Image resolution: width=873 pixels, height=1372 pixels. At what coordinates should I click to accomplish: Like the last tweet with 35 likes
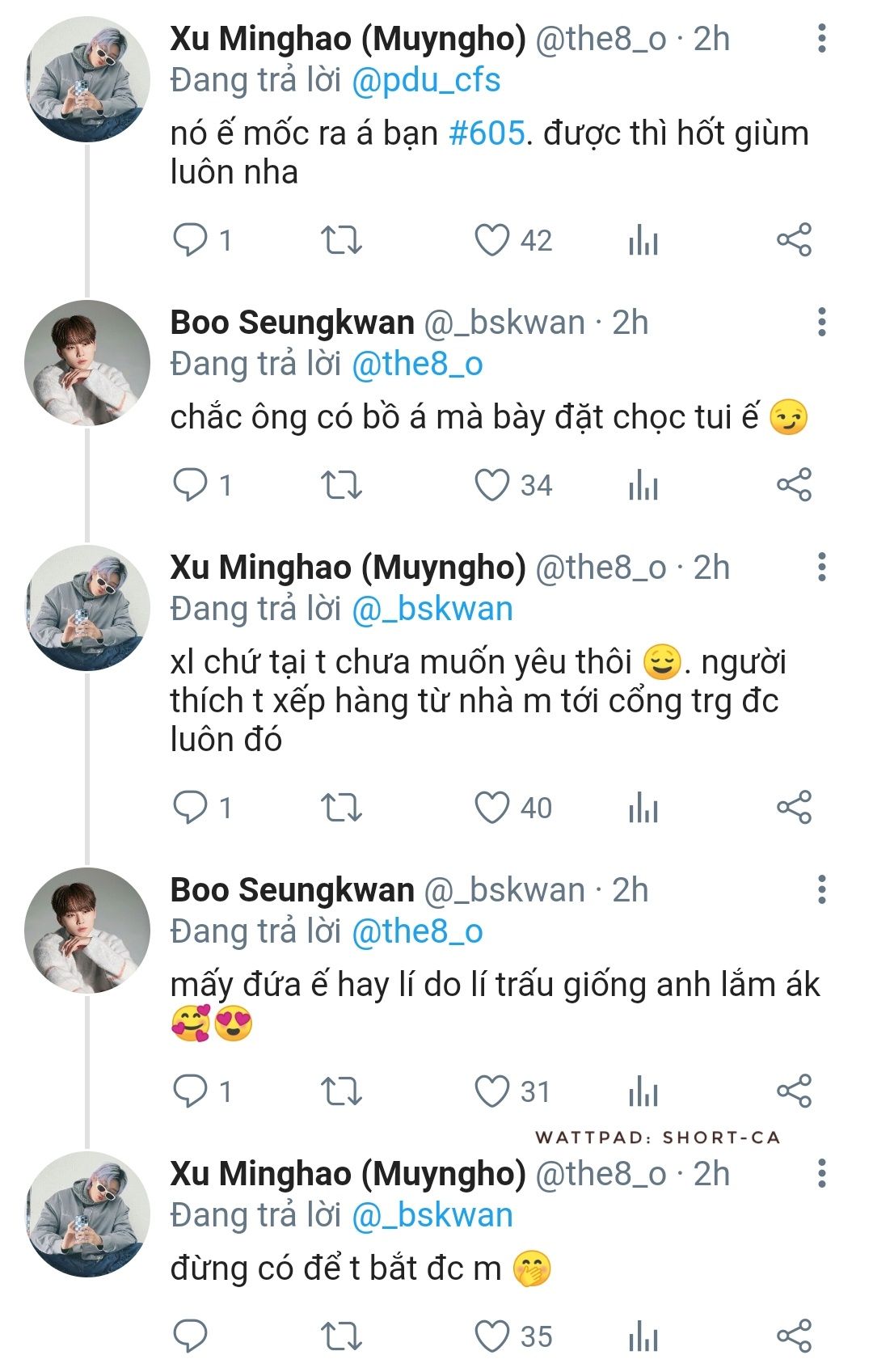491,1336
